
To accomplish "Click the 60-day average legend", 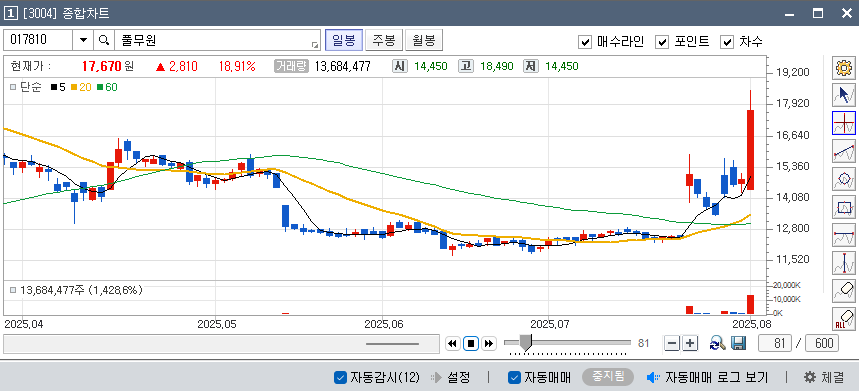I will 107,87.
